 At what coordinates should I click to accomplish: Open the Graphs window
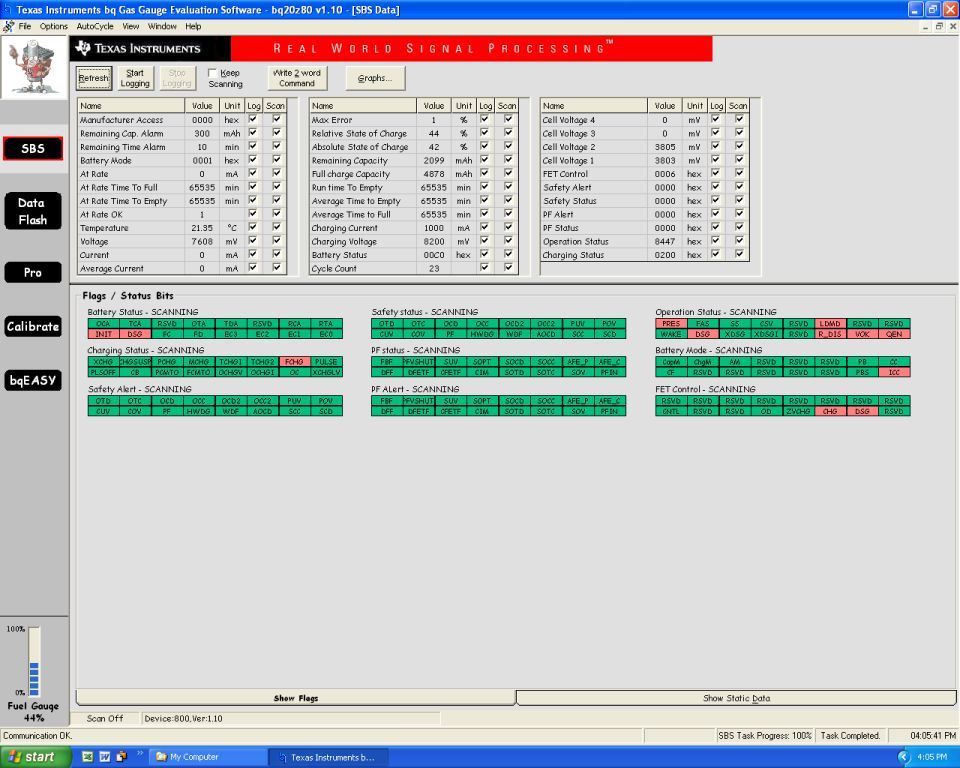(x=375, y=78)
